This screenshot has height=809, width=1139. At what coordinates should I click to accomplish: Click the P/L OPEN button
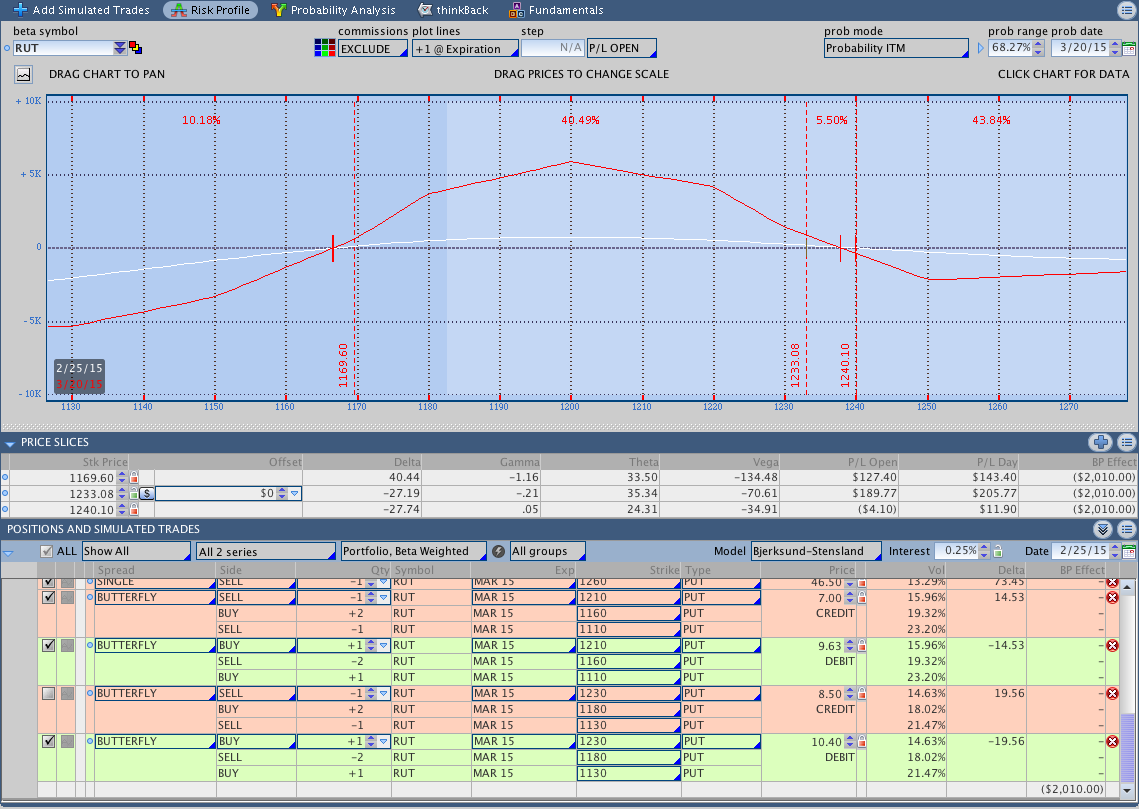(620, 48)
